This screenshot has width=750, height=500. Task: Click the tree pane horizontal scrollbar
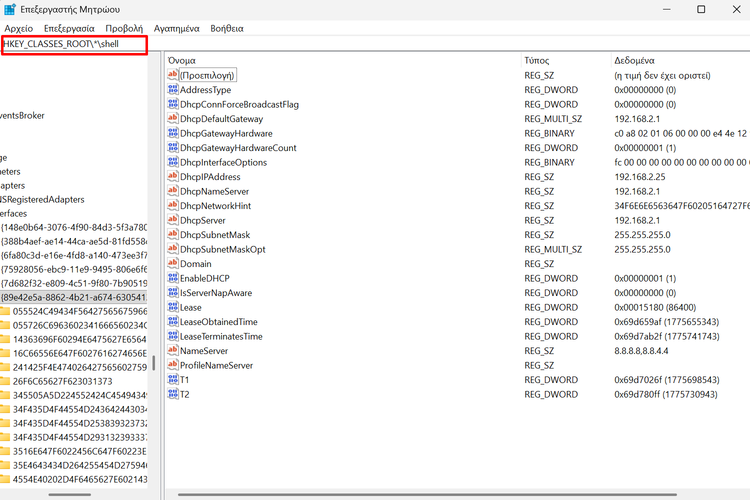coord(70,493)
